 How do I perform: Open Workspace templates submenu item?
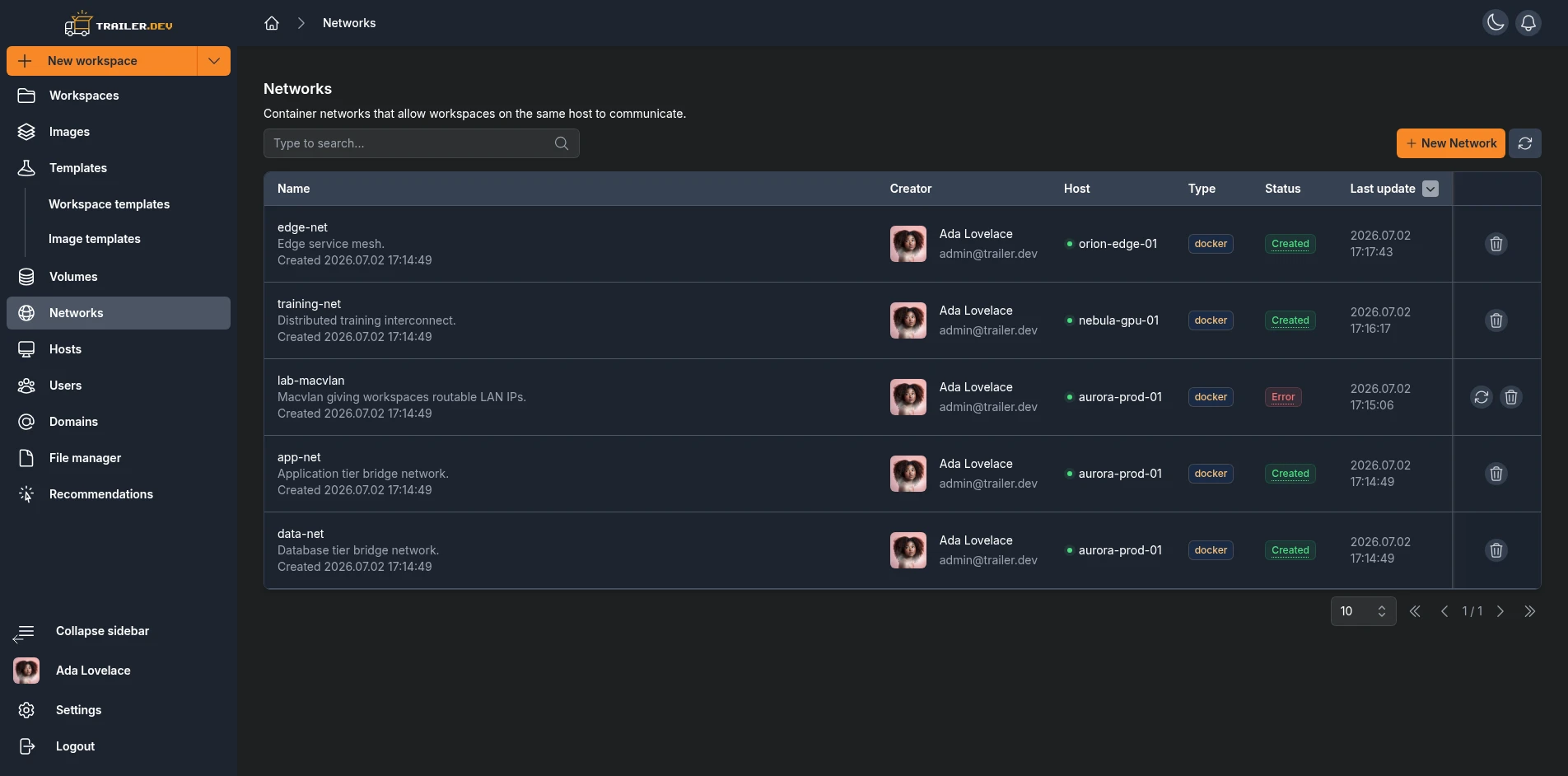click(109, 204)
